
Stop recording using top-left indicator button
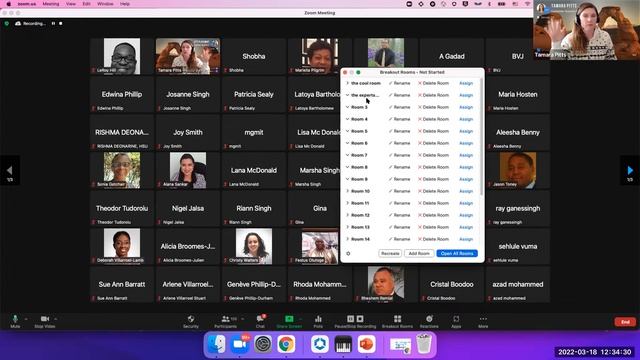pyautogui.click(x=61, y=24)
